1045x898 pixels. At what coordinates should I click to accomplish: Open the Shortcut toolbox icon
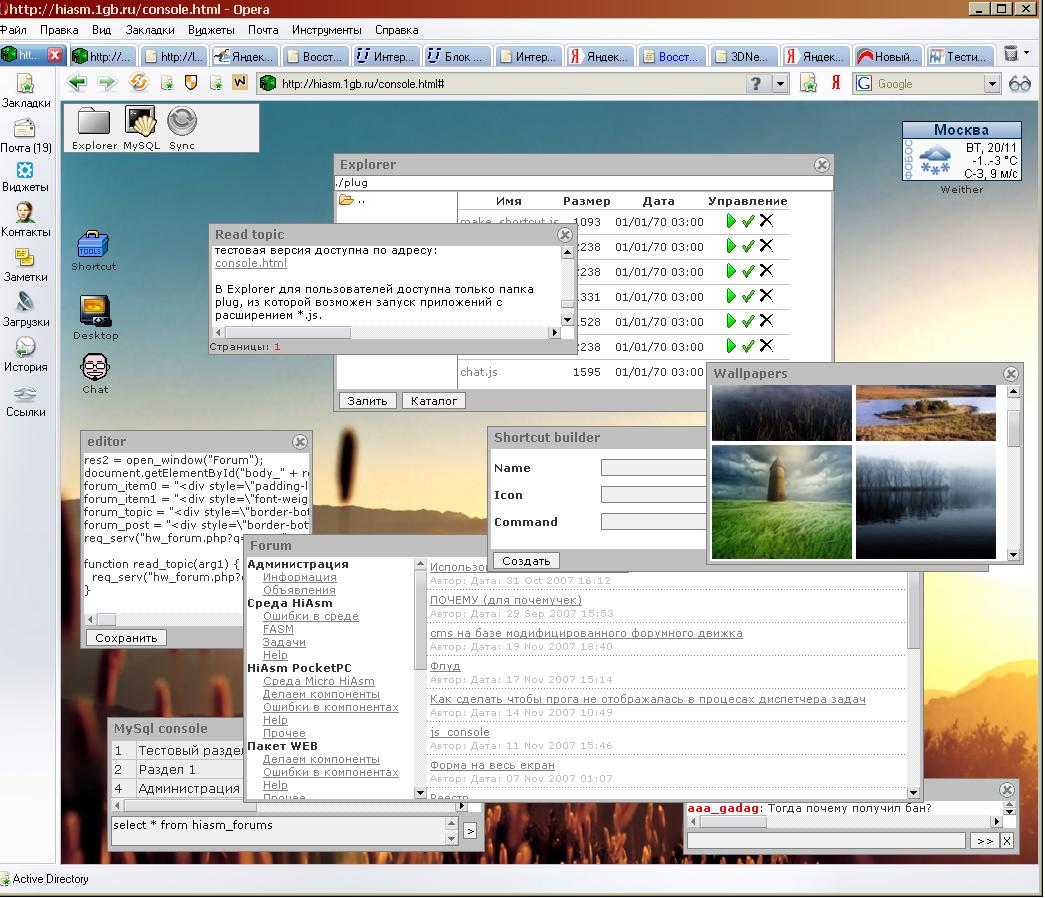click(93, 244)
